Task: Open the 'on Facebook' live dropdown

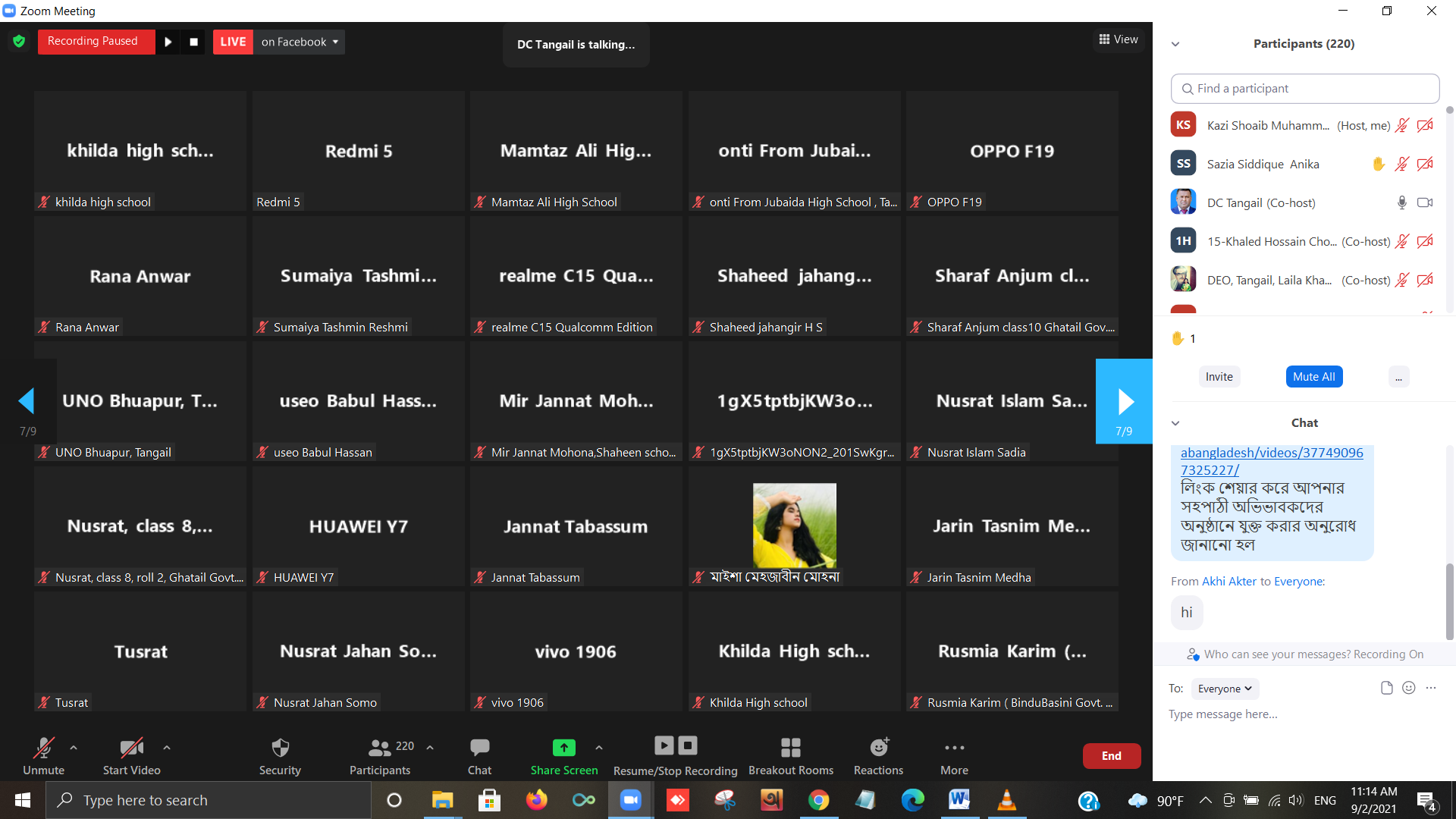Action: coord(300,42)
